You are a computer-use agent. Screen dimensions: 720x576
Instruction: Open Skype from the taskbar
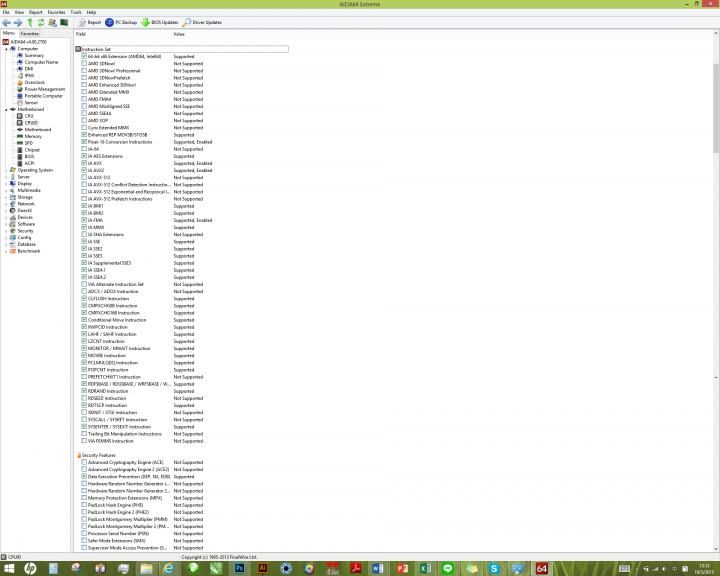point(494,568)
